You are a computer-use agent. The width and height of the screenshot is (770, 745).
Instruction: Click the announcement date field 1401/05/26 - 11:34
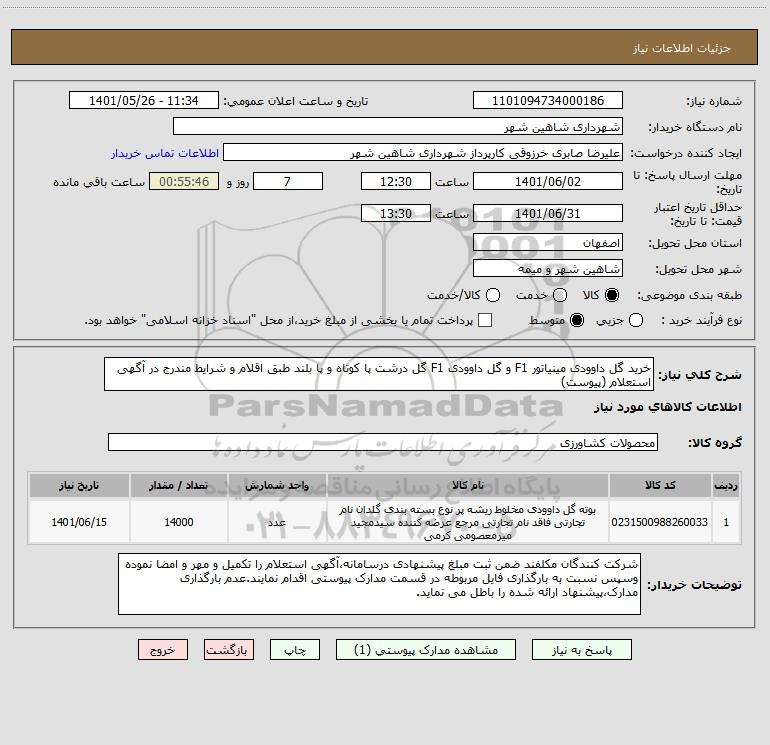[x=144, y=101]
